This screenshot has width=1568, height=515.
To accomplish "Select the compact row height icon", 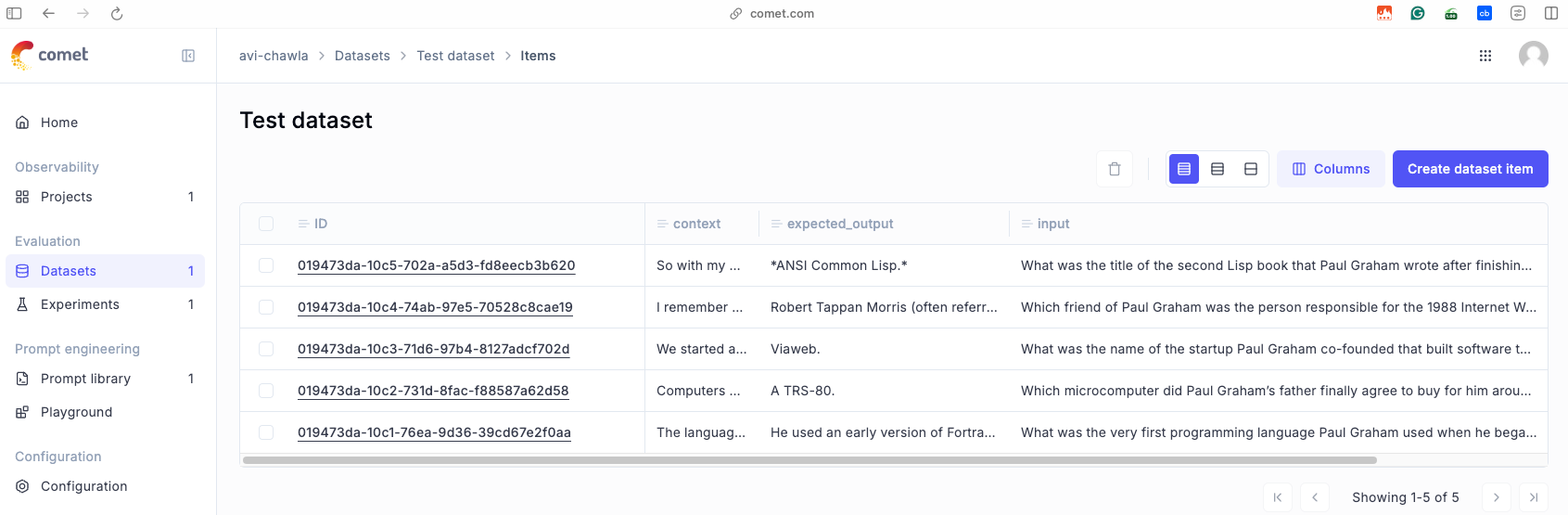I will click(1184, 169).
